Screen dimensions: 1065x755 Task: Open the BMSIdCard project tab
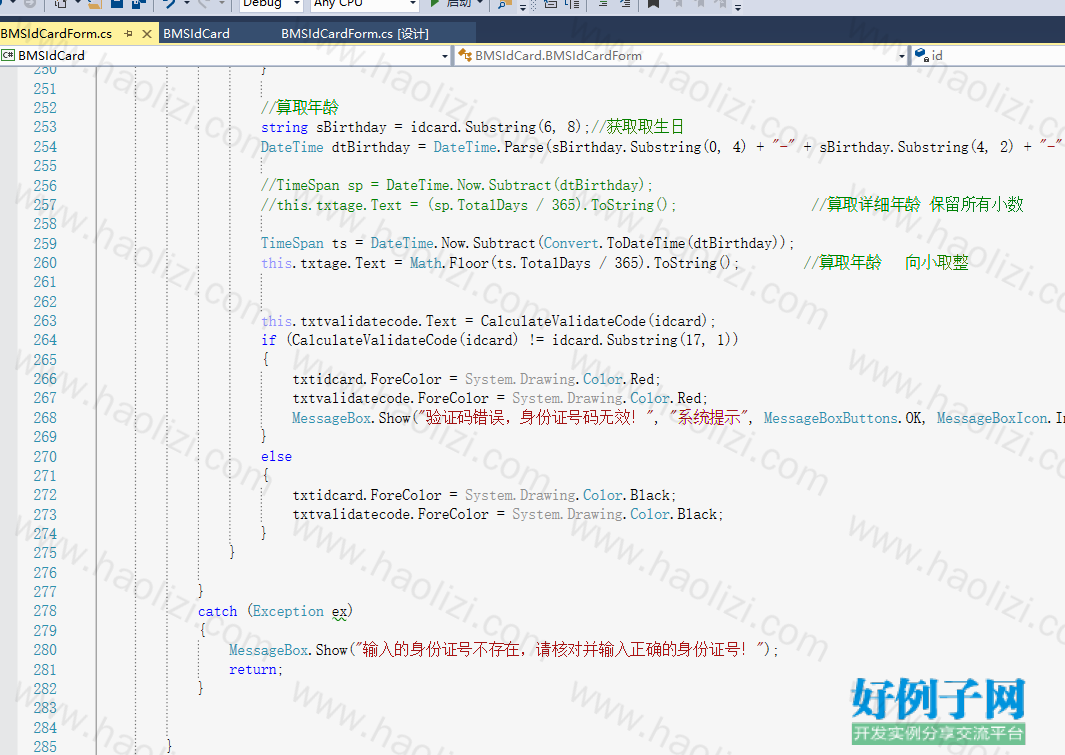pos(196,33)
